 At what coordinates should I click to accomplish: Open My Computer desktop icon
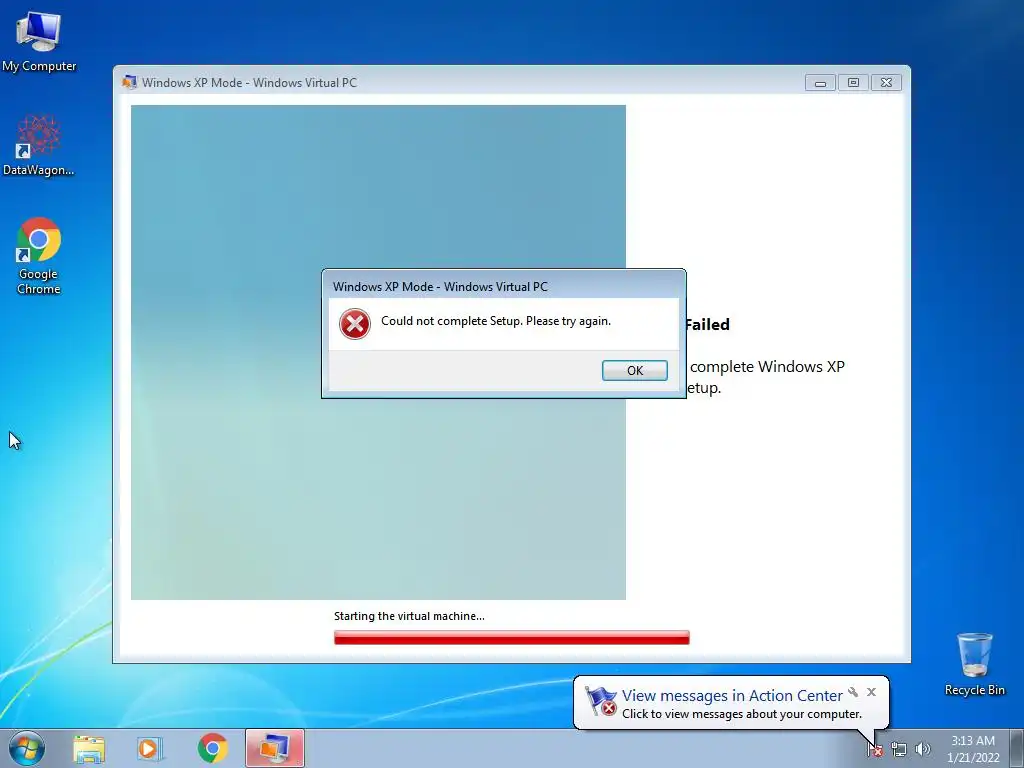coord(39,42)
